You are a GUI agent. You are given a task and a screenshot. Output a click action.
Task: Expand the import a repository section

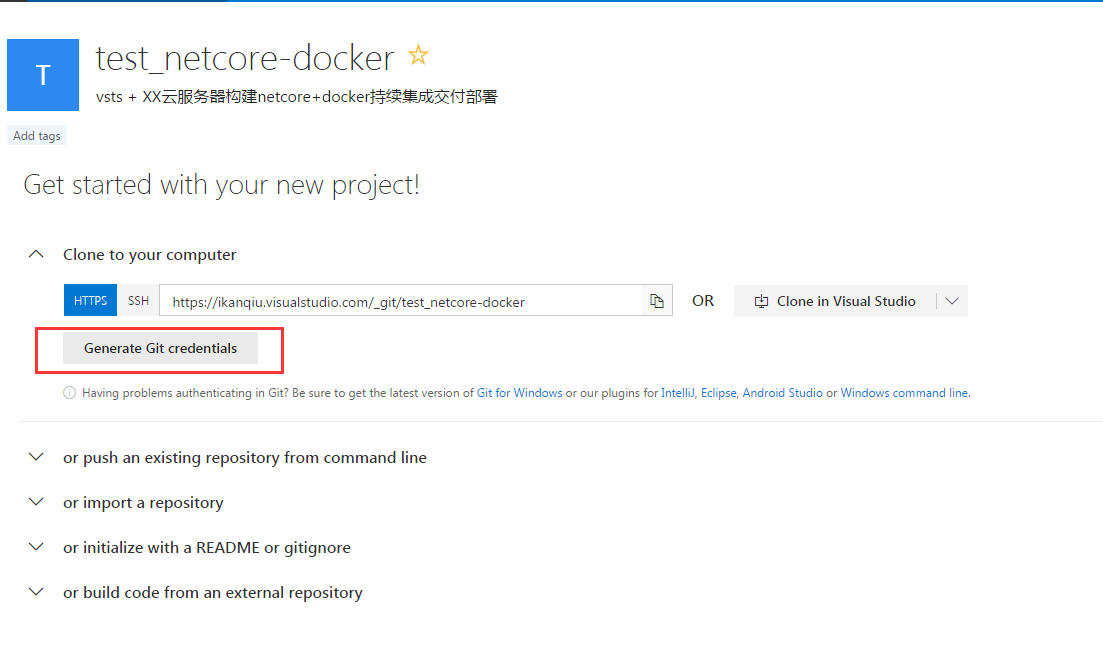(36, 502)
